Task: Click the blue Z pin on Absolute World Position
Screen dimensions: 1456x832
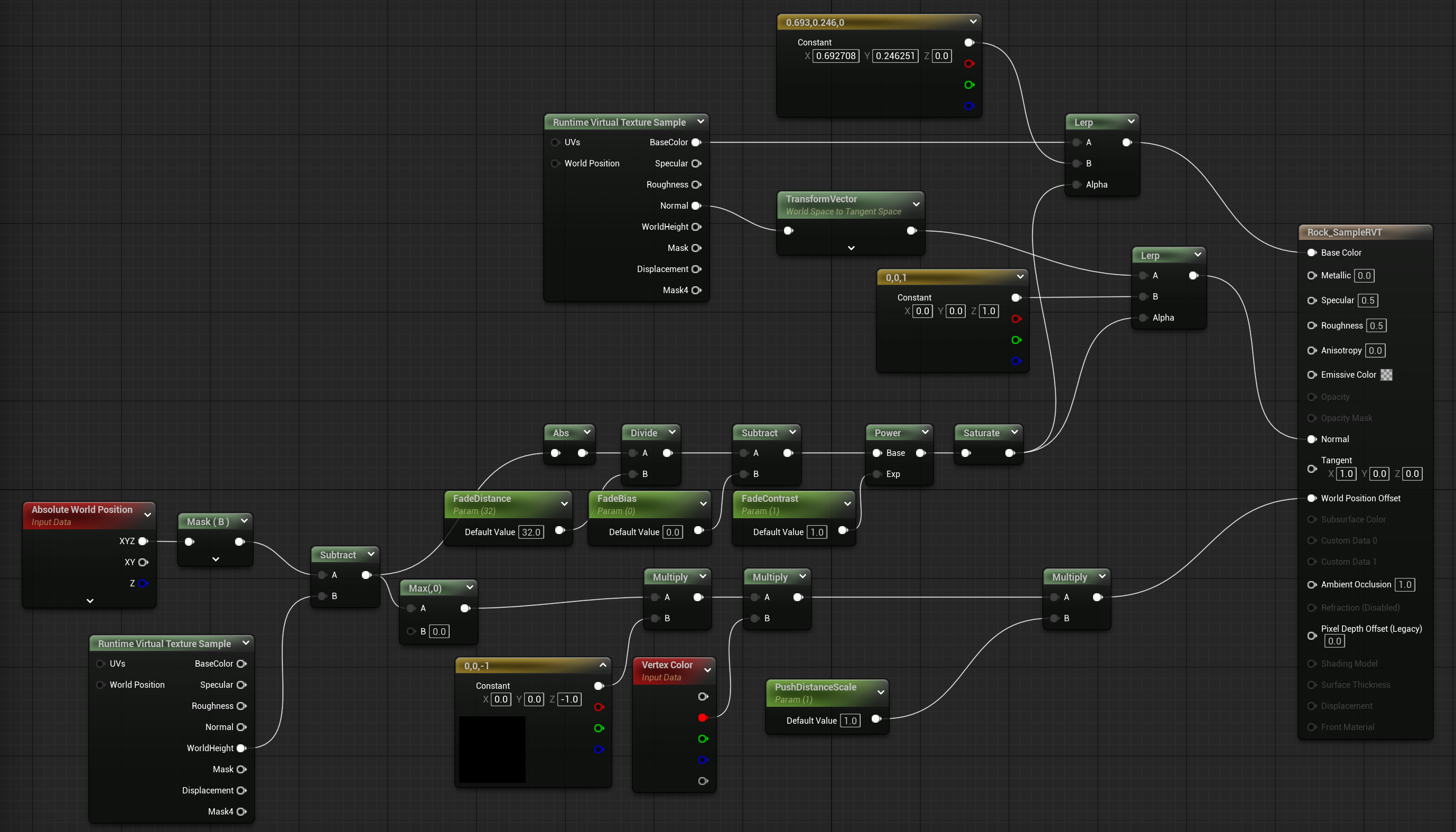Action: pos(143,583)
